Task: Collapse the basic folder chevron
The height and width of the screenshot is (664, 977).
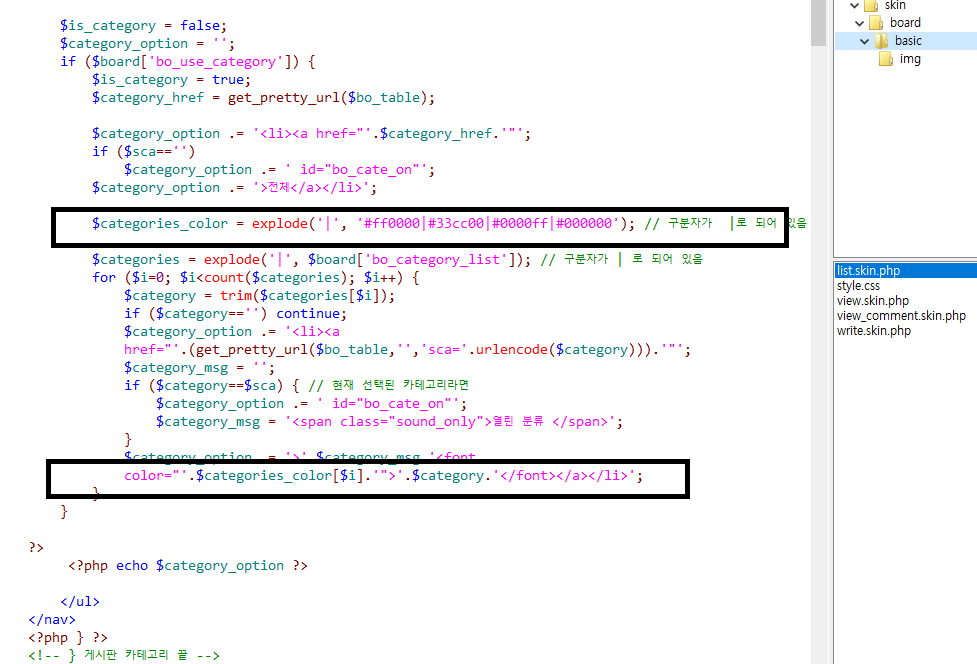Action: 864,42
